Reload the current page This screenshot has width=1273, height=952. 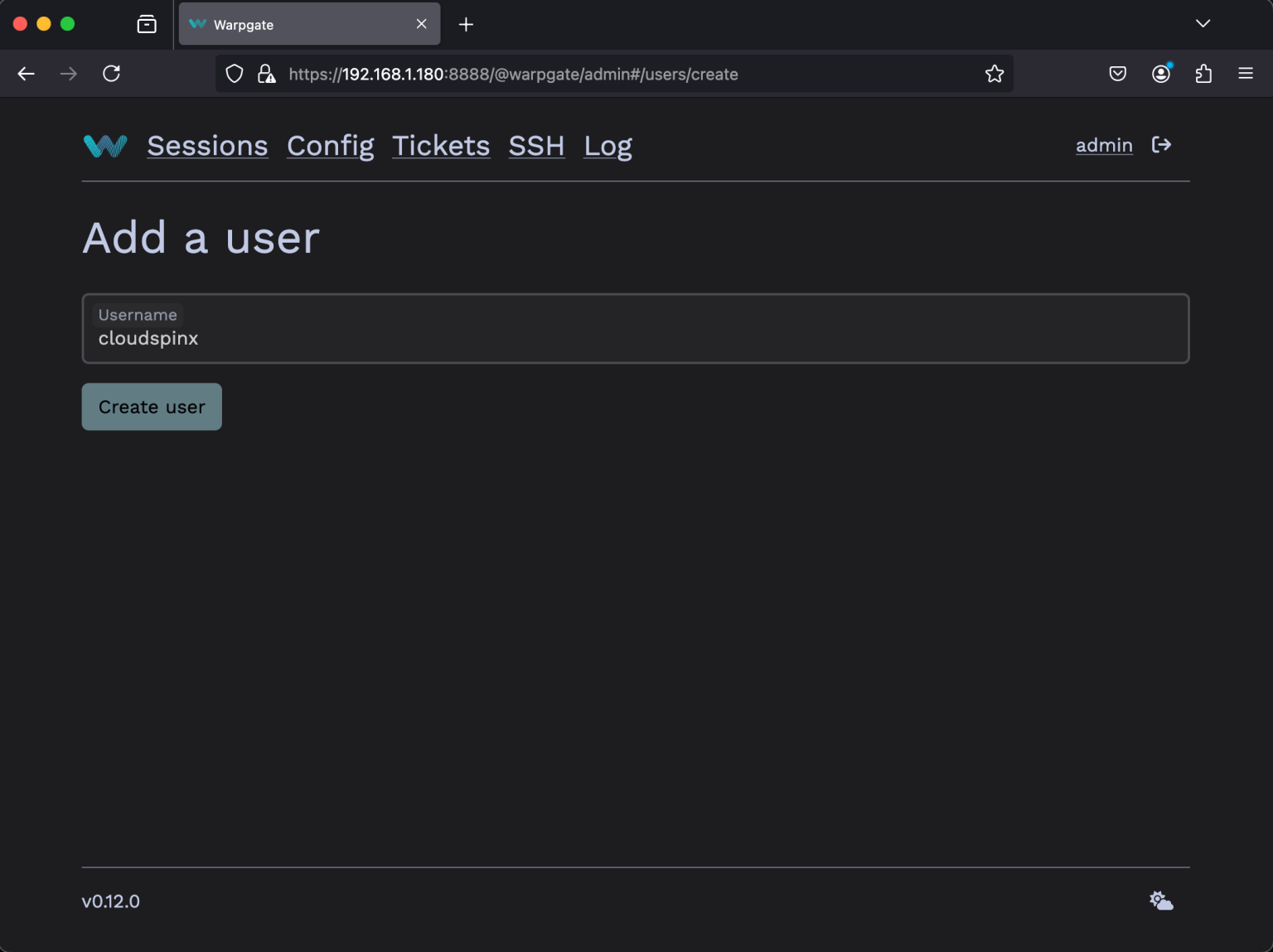point(112,73)
